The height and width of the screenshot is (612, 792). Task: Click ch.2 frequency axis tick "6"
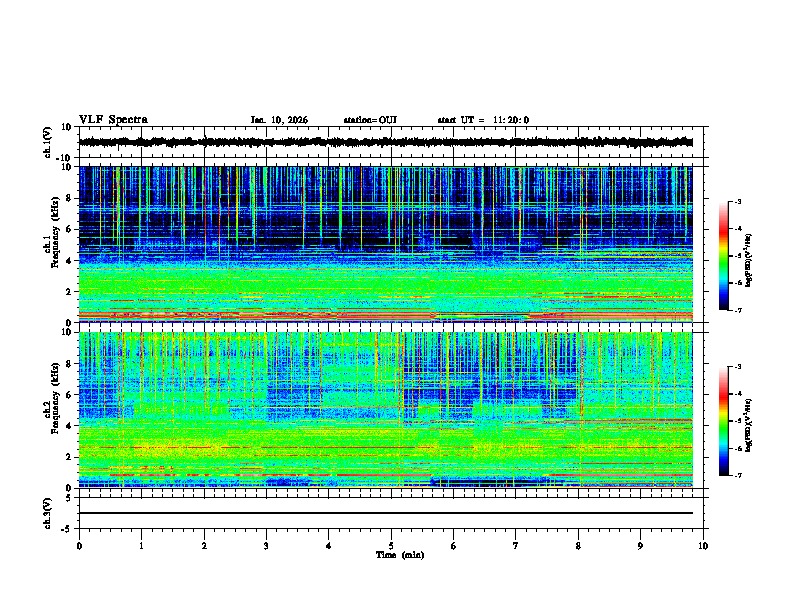click(x=69, y=395)
